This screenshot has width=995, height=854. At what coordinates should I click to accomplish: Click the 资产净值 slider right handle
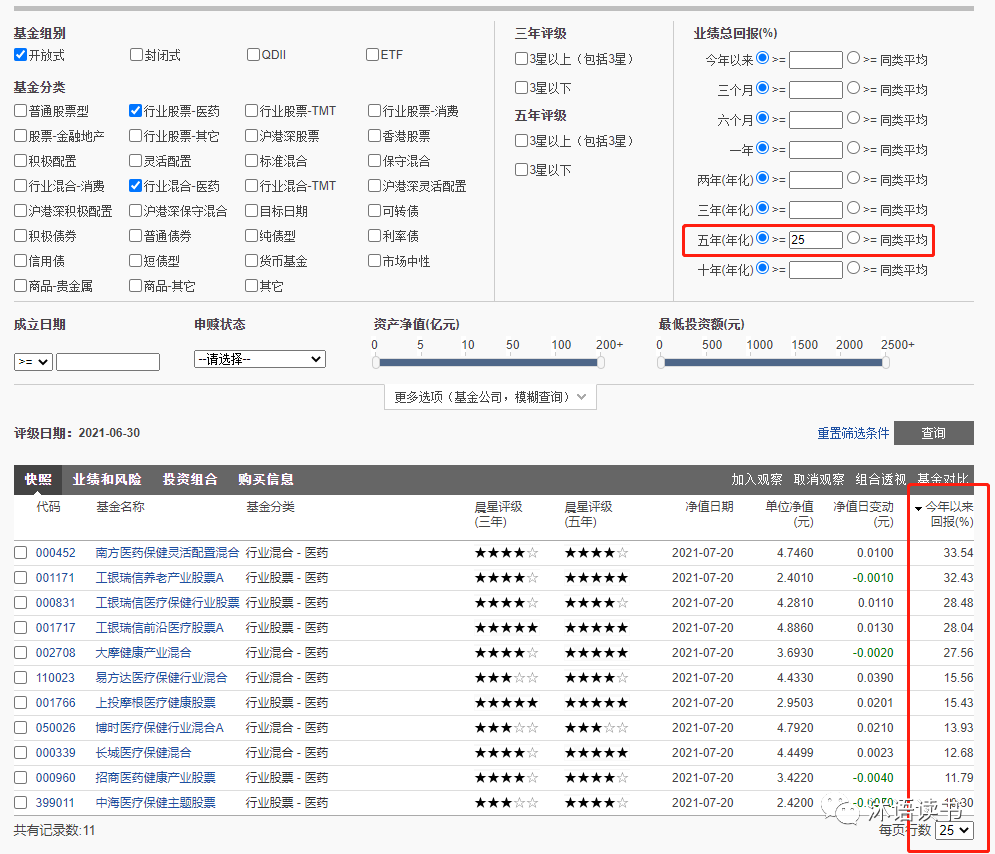(600, 362)
